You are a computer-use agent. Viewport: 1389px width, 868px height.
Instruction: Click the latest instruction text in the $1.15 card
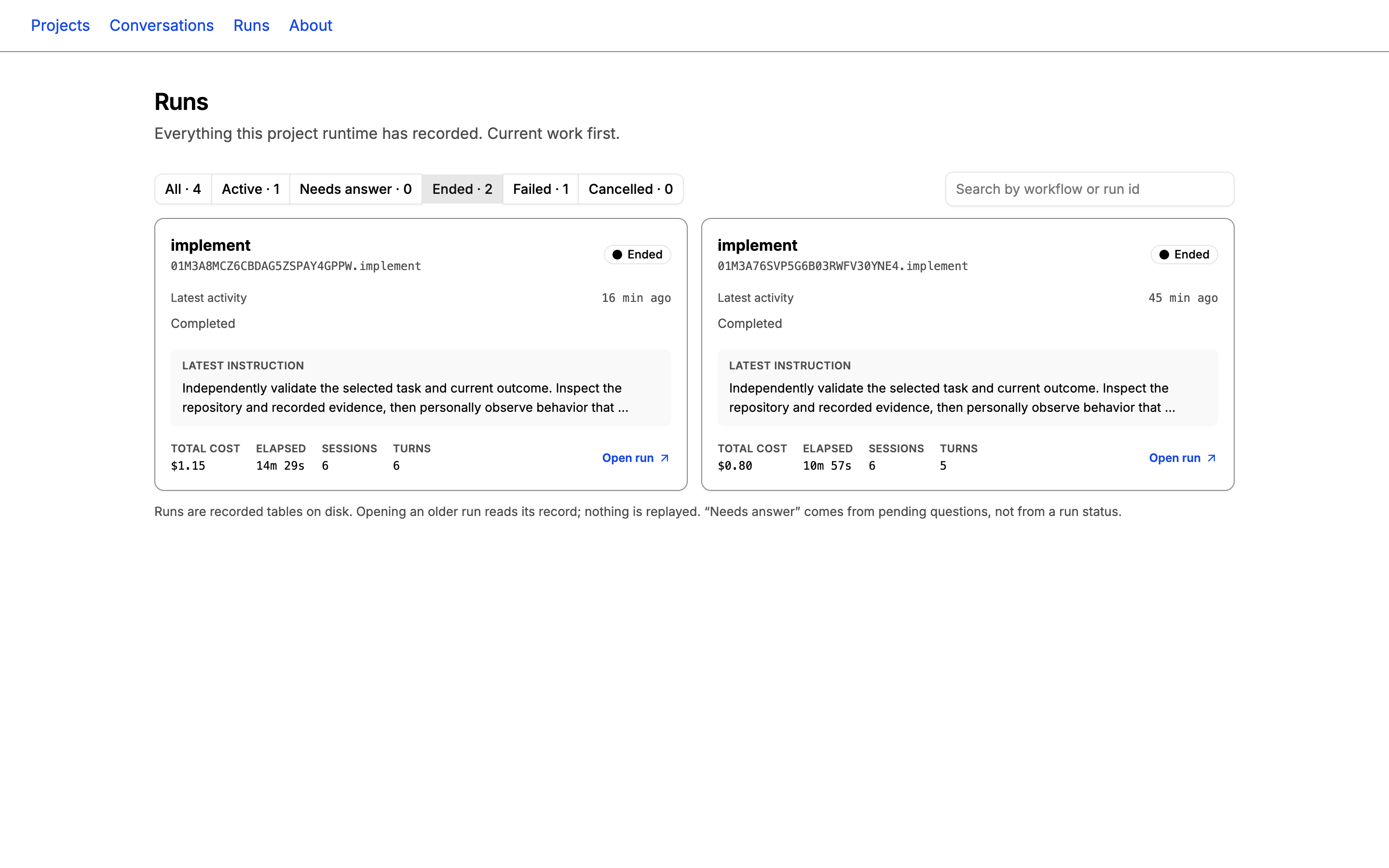click(x=405, y=397)
